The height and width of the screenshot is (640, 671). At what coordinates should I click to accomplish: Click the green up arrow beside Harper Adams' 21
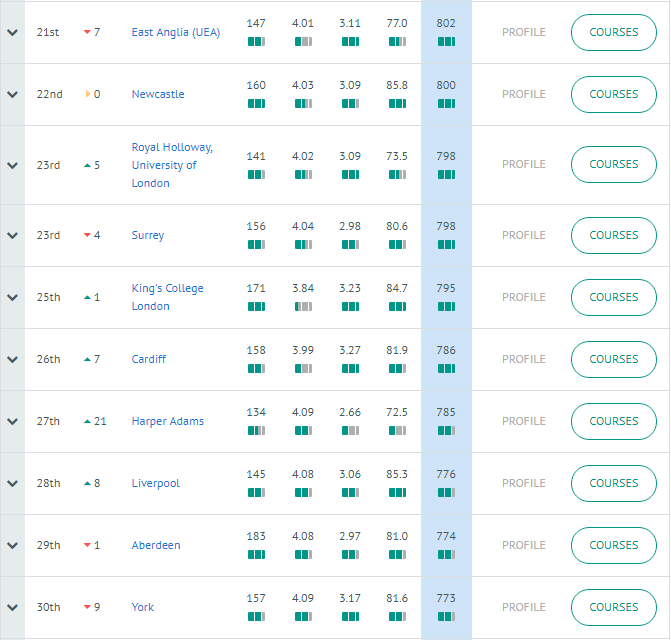[x=87, y=421]
